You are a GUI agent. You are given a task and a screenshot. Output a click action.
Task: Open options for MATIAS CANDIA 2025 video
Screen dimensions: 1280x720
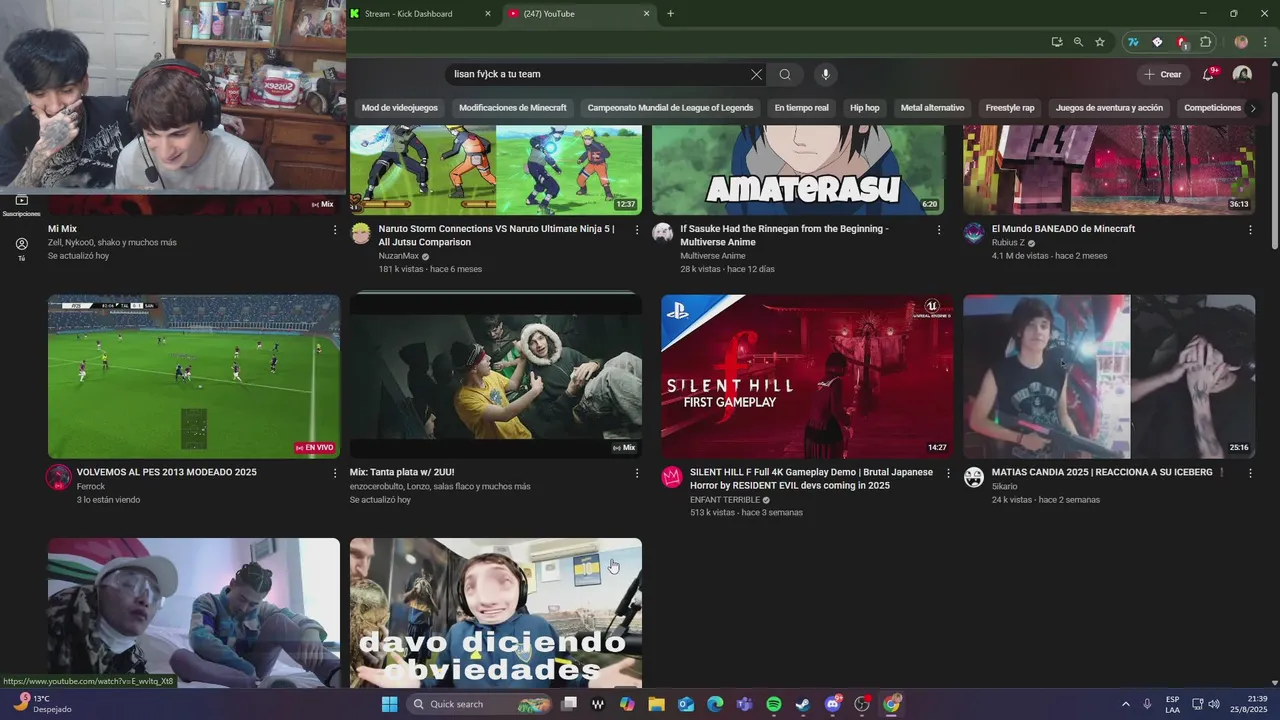[1250, 473]
